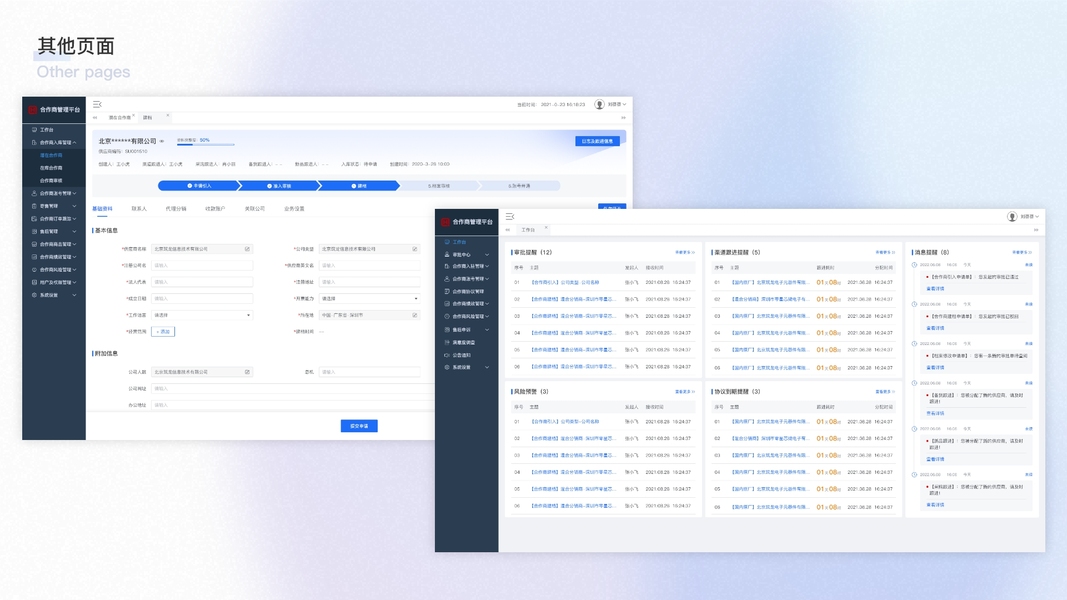This screenshot has width=1067, height=600.
Task: Click 查看更多 link in 风险预警 card
Action: pos(685,392)
